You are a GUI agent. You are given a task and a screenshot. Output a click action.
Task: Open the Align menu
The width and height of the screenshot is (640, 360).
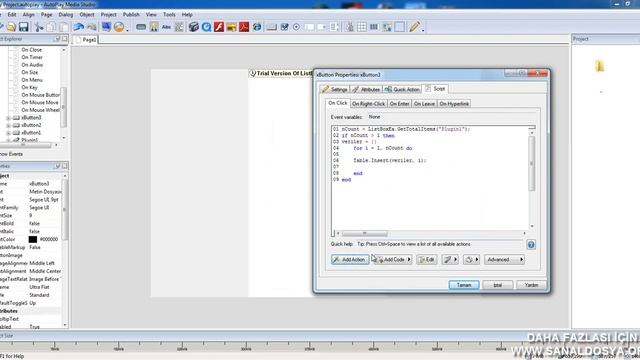tap(29, 14)
